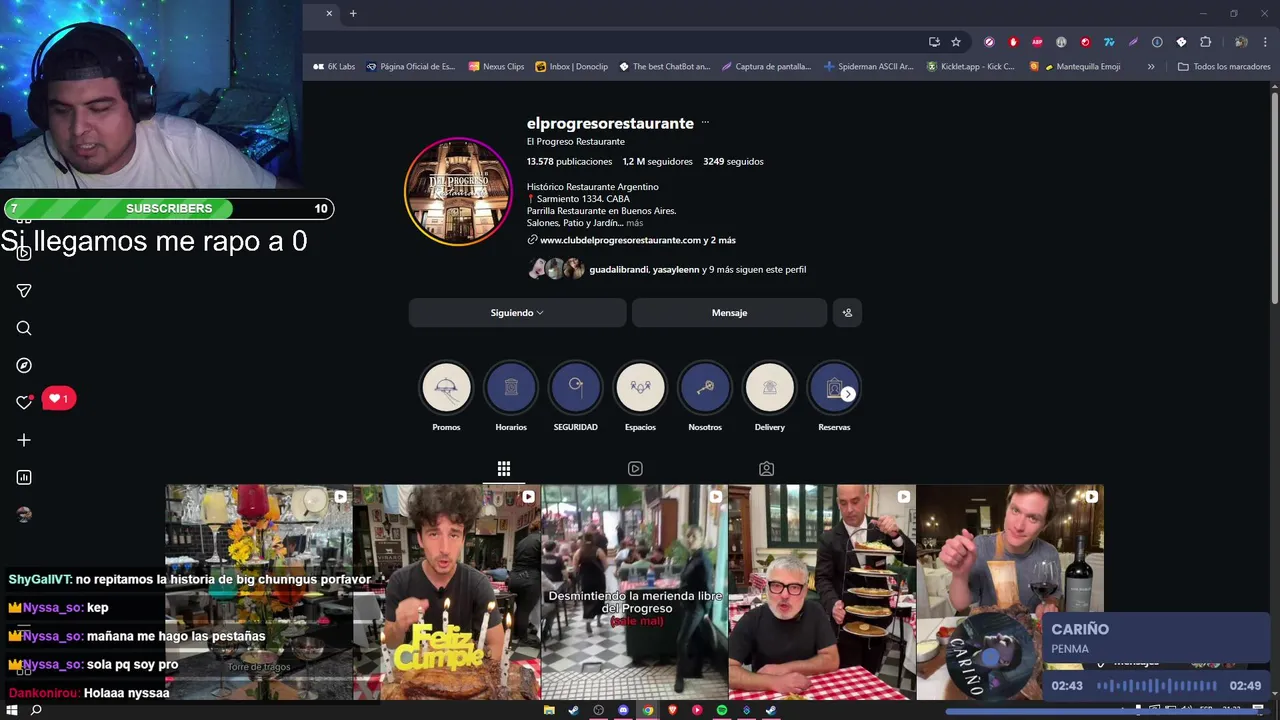The width and height of the screenshot is (1280, 720).
Task: Open Spotify from taskbar
Action: tap(722, 710)
